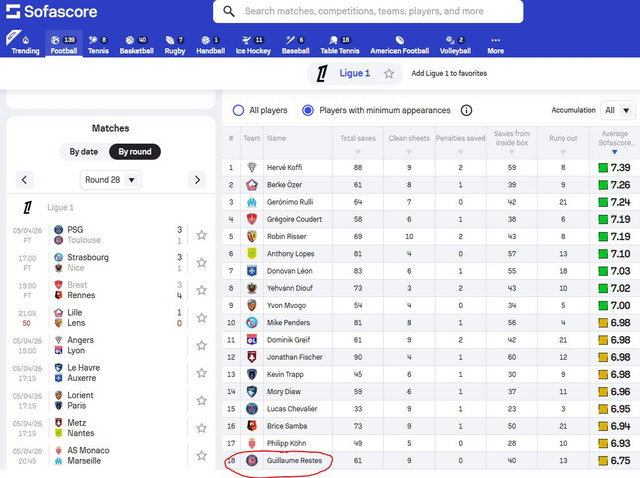Favorite the AS Monaco vs Marseille match
The width and height of the screenshot is (640, 478).
(201, 456)
